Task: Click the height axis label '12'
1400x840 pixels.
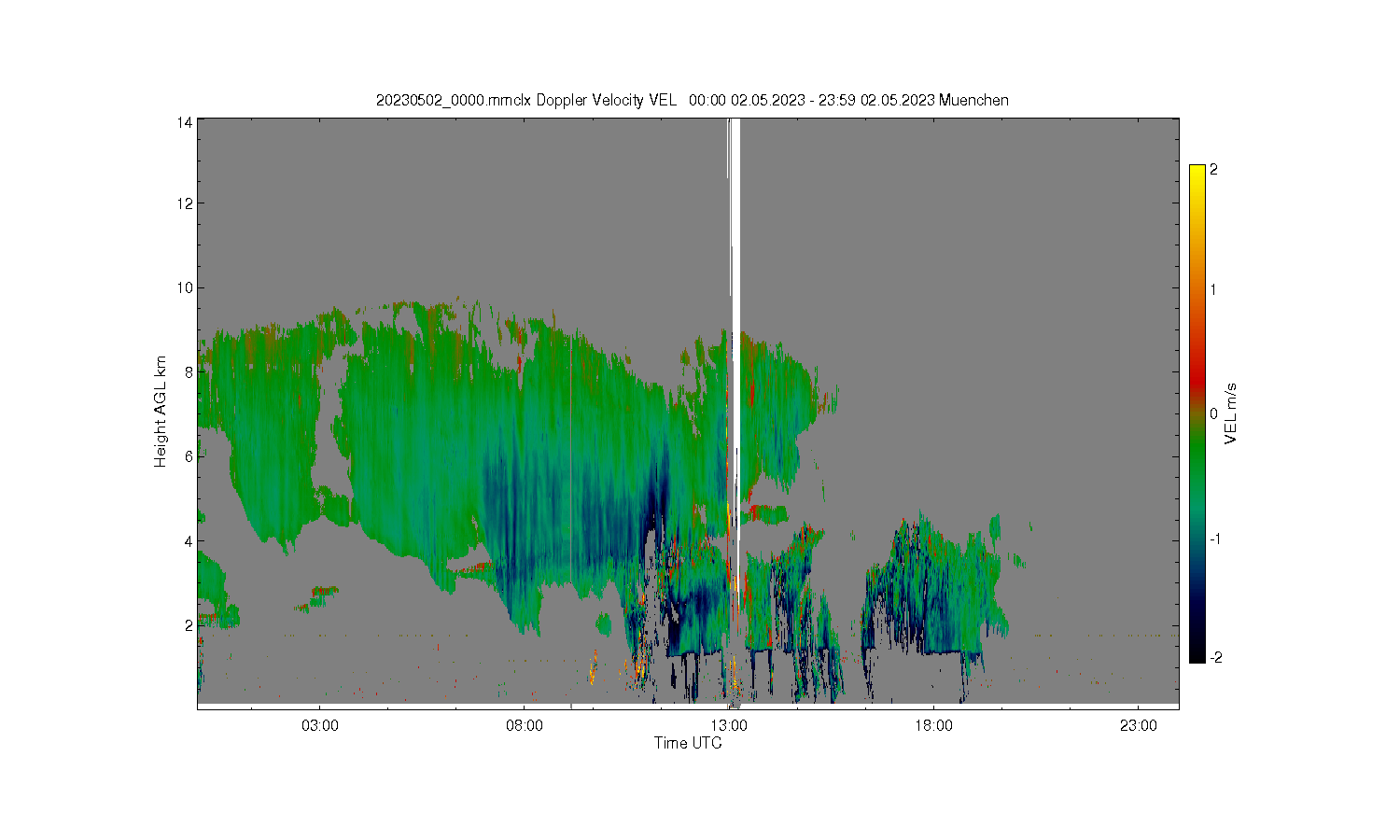Action: tap(185, 203)
